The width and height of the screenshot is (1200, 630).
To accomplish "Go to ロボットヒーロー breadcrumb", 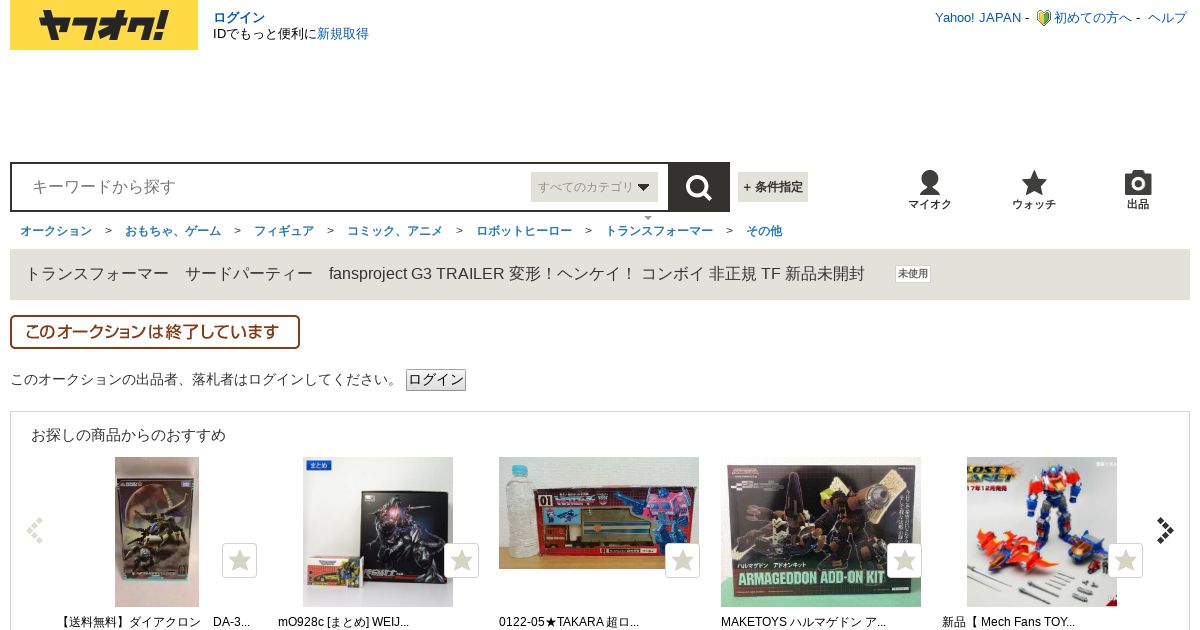I will [x=524, y=231].
